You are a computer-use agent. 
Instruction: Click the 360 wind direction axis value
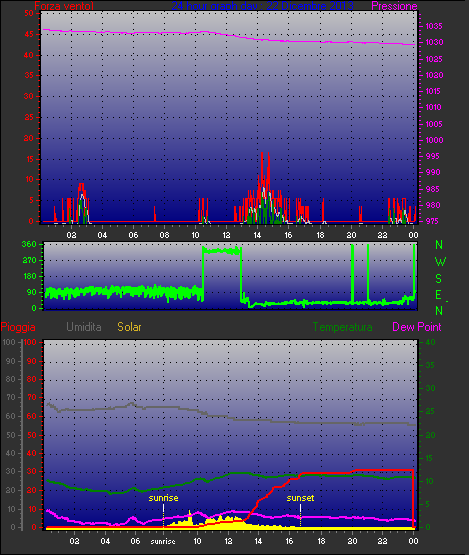[29, 244]
